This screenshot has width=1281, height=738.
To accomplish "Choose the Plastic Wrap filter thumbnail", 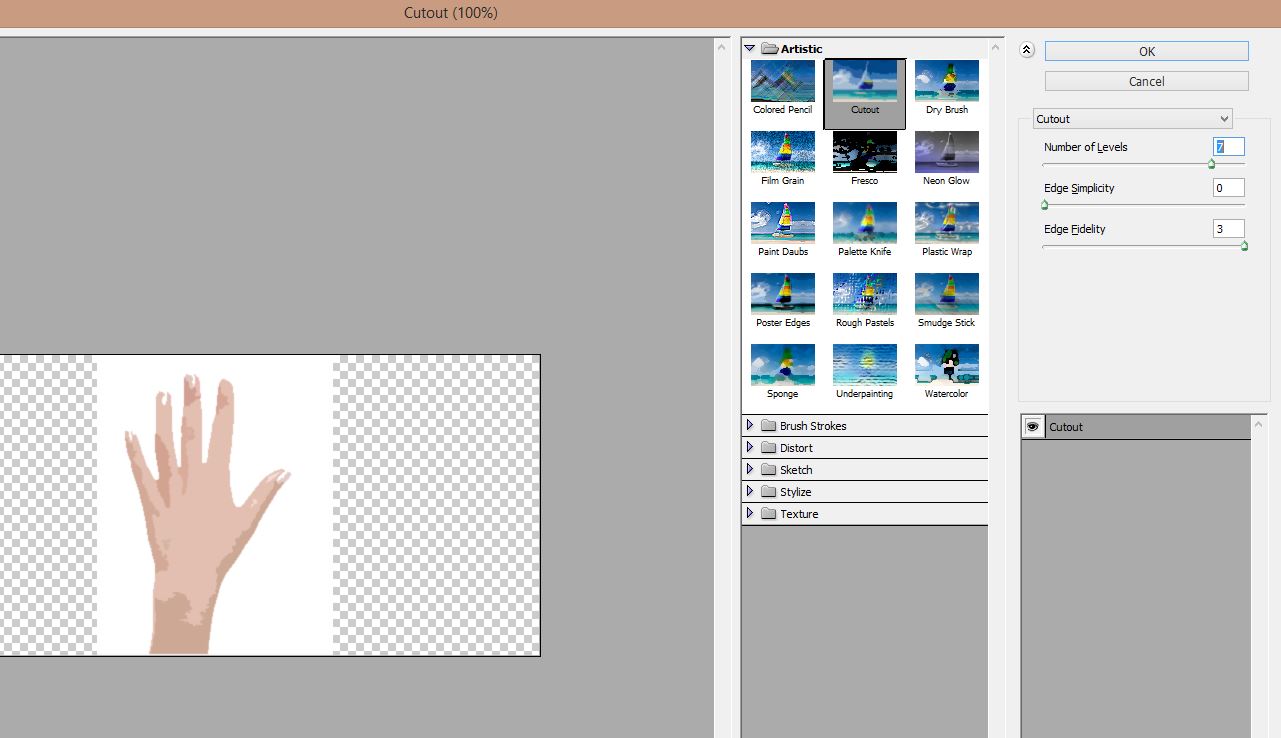I will (946, 224).
